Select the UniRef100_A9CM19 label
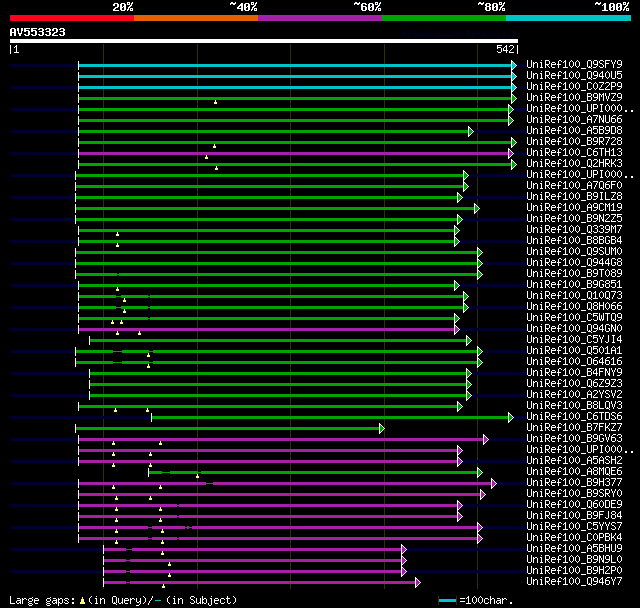 574,208
